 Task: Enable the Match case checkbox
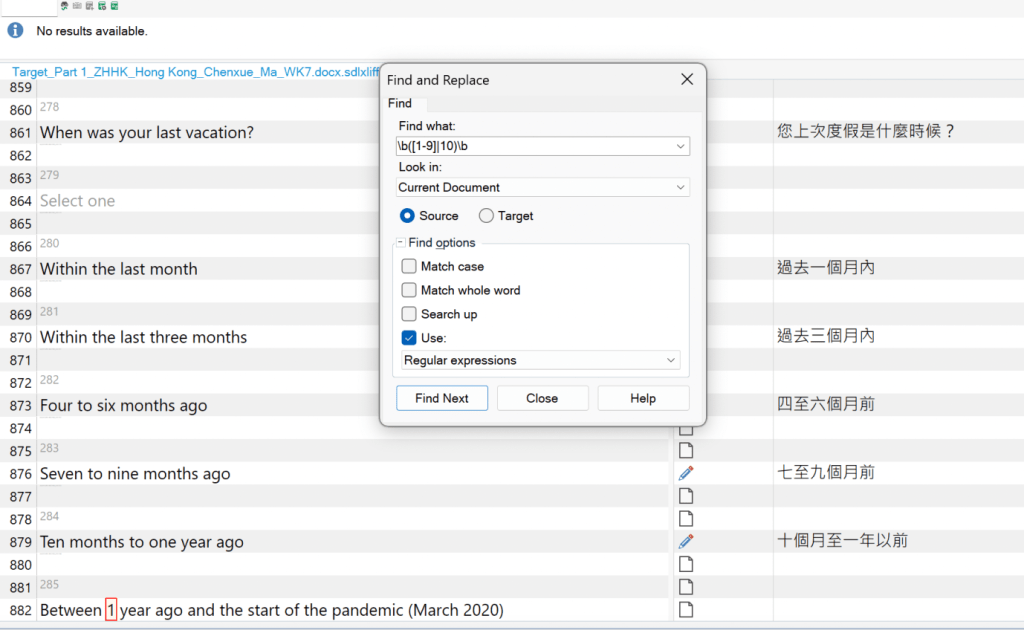[x=409, y=267]
